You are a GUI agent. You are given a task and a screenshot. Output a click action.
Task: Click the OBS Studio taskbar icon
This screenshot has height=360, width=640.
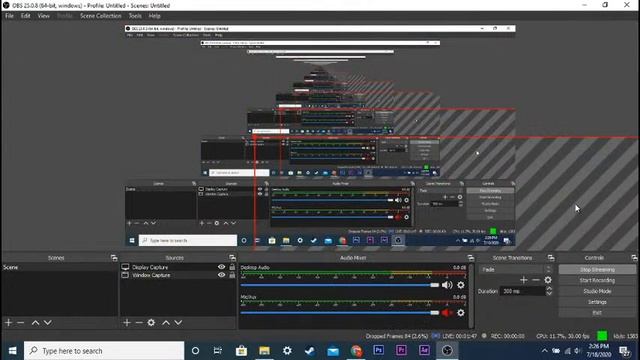[x=447, y=351]
